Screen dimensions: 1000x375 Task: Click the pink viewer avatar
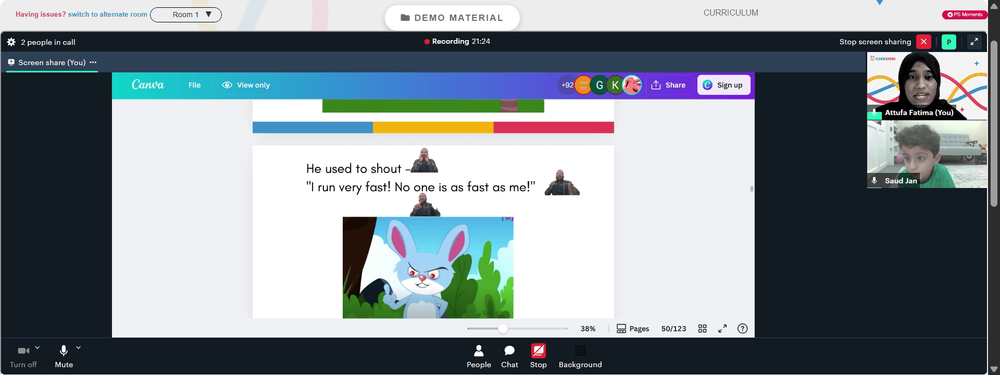pos(632,85)
